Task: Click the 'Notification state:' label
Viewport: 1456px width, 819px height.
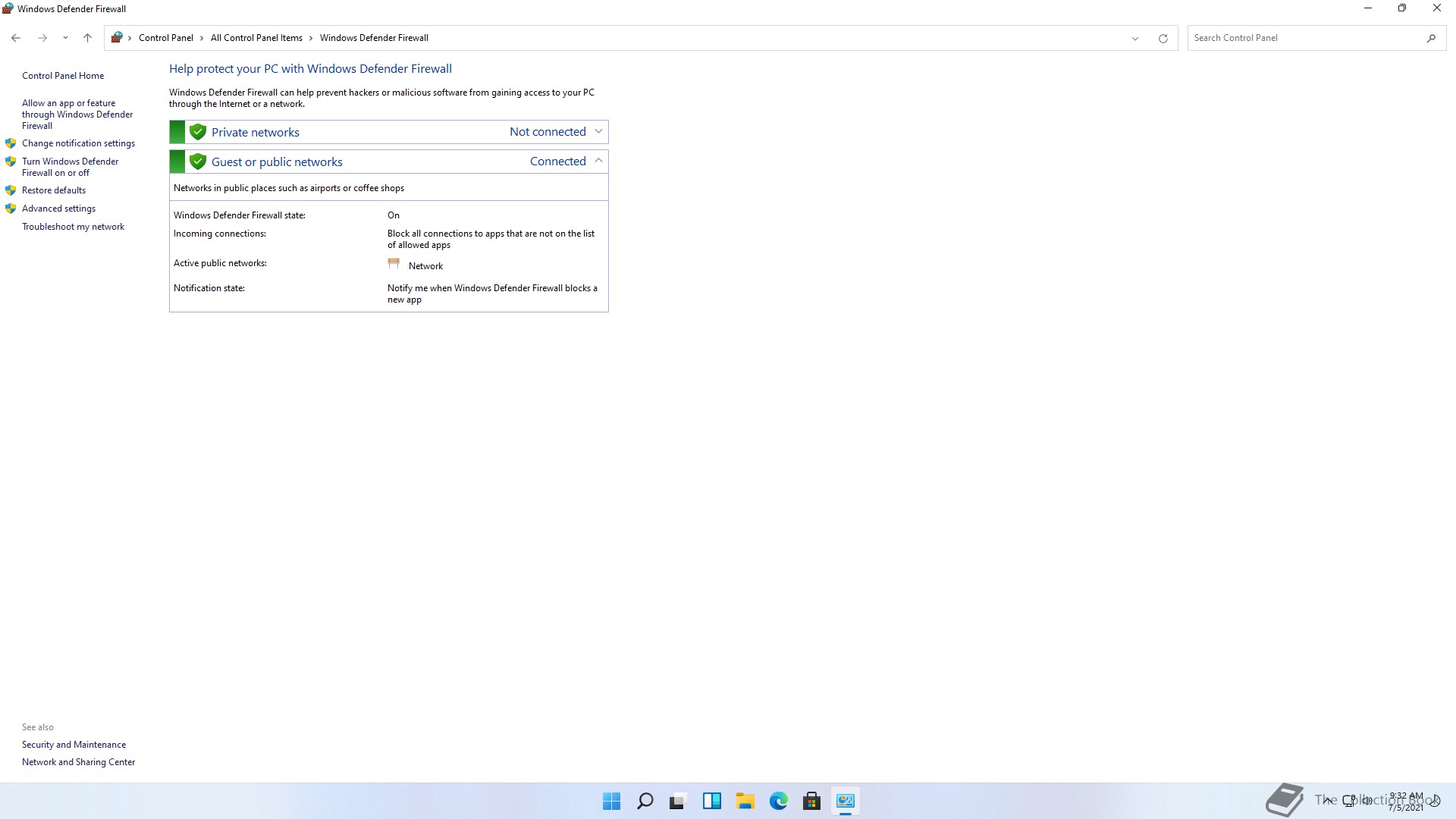Action: [x=209, y=288]
